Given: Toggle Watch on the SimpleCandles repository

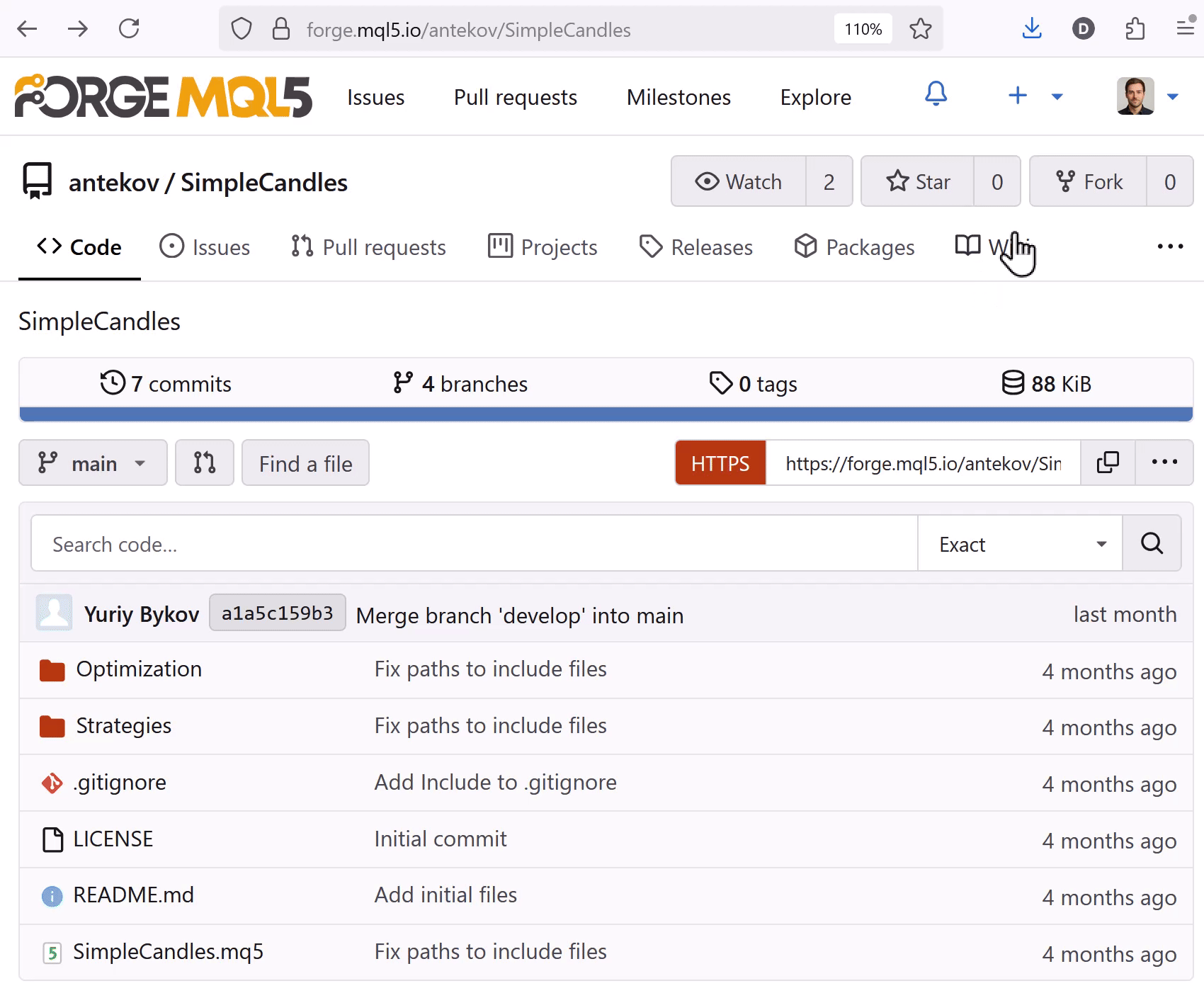Looking at the screenshot, I should [x=739, y=182].
